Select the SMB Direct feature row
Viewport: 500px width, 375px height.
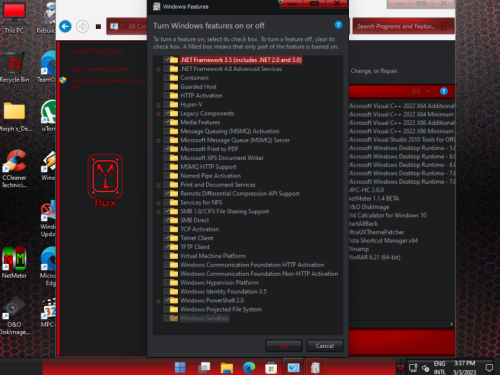(195, 220)
